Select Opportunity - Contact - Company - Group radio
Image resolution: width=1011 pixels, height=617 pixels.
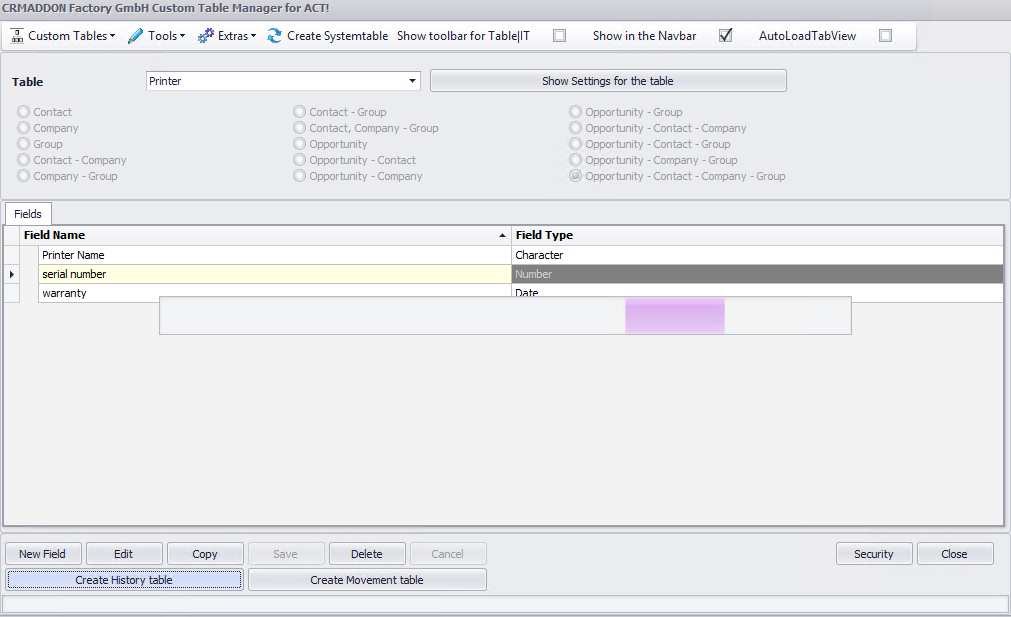(575, 176)
